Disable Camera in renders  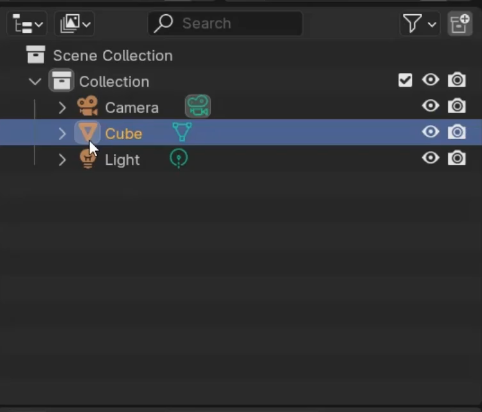click(457, 106)
